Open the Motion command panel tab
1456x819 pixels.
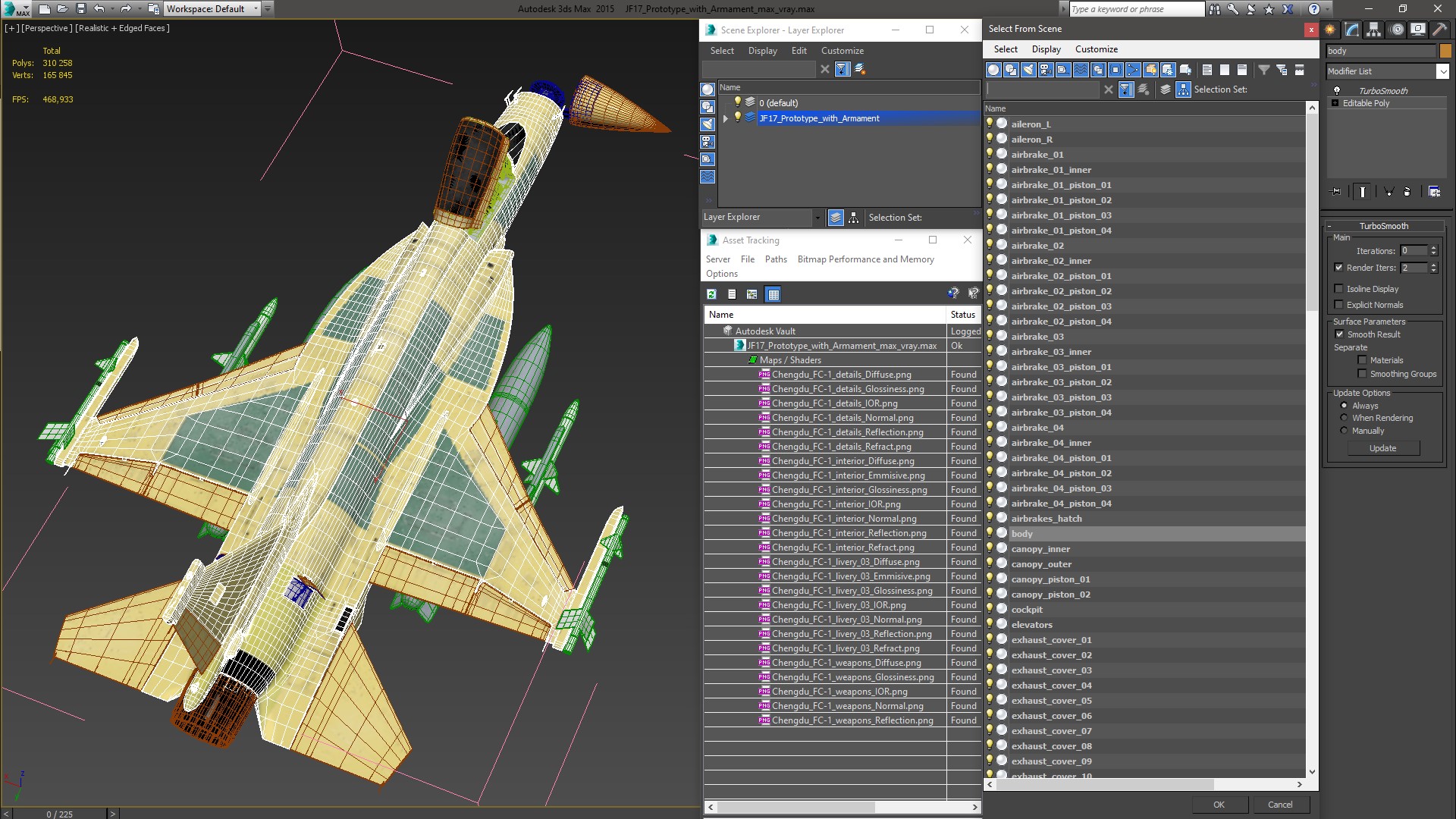click(x=1397, y=30)
